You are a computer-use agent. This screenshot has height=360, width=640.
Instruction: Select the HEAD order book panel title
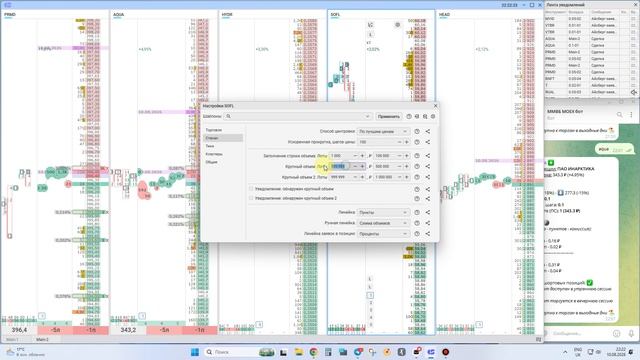(x=444, y=15)
